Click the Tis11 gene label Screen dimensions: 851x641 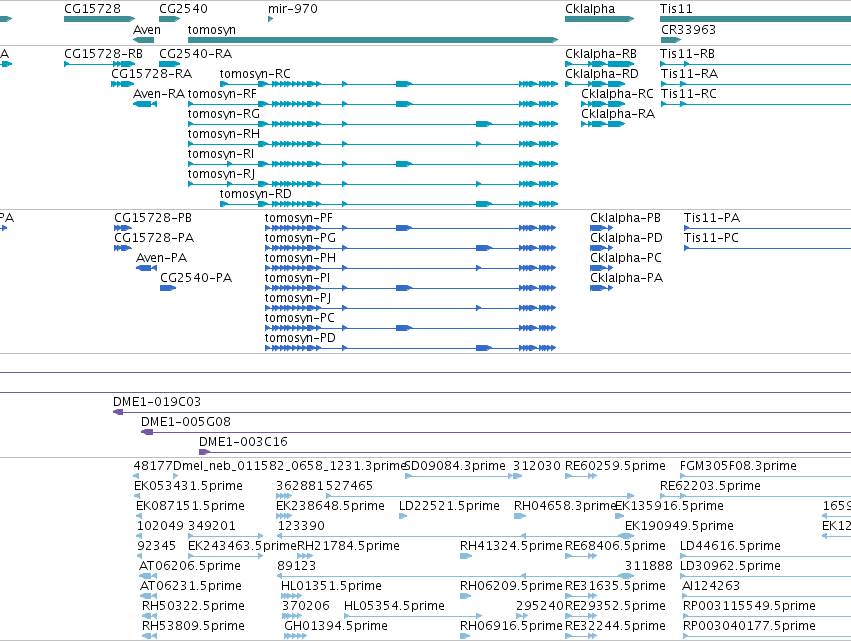tap(676, 9)
